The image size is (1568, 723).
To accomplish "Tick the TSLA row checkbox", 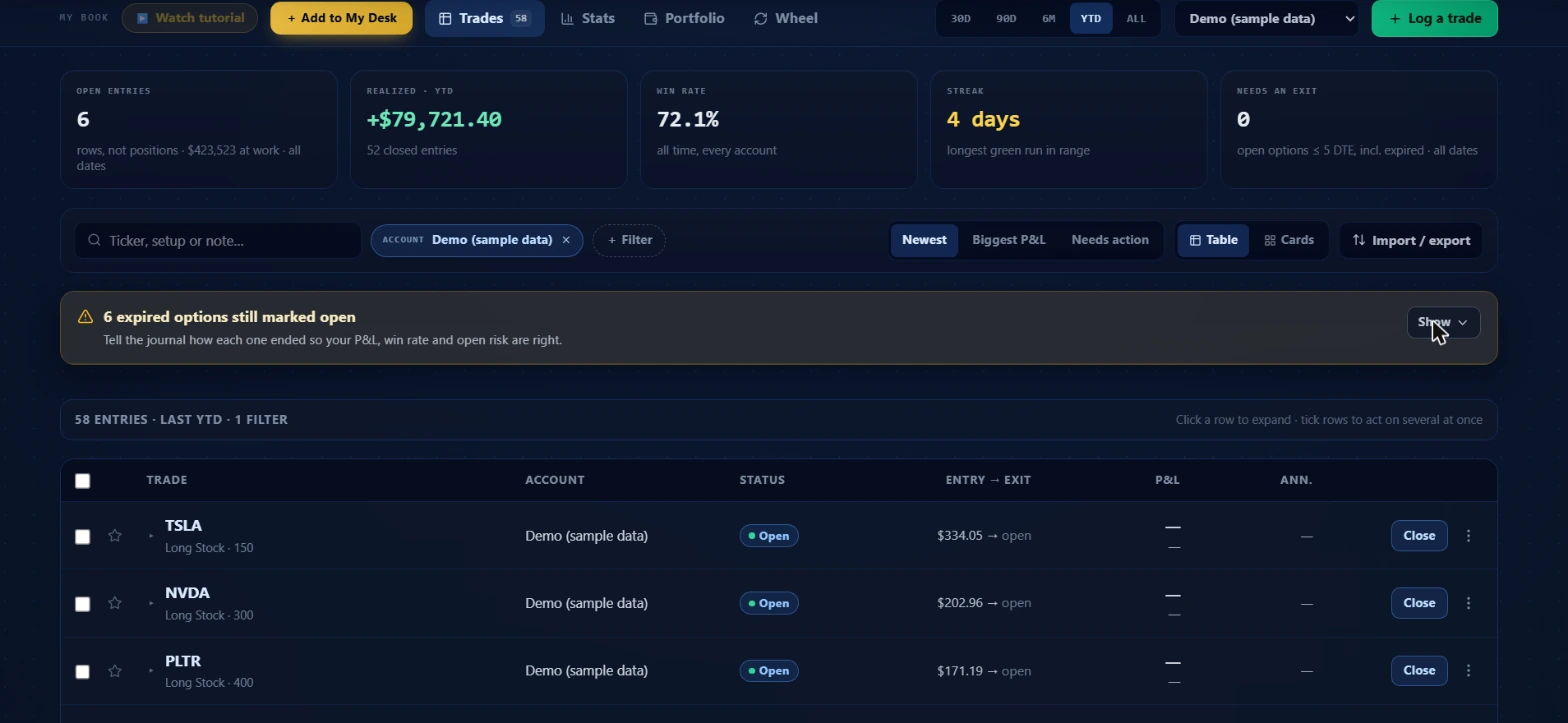I will (83, 537).
